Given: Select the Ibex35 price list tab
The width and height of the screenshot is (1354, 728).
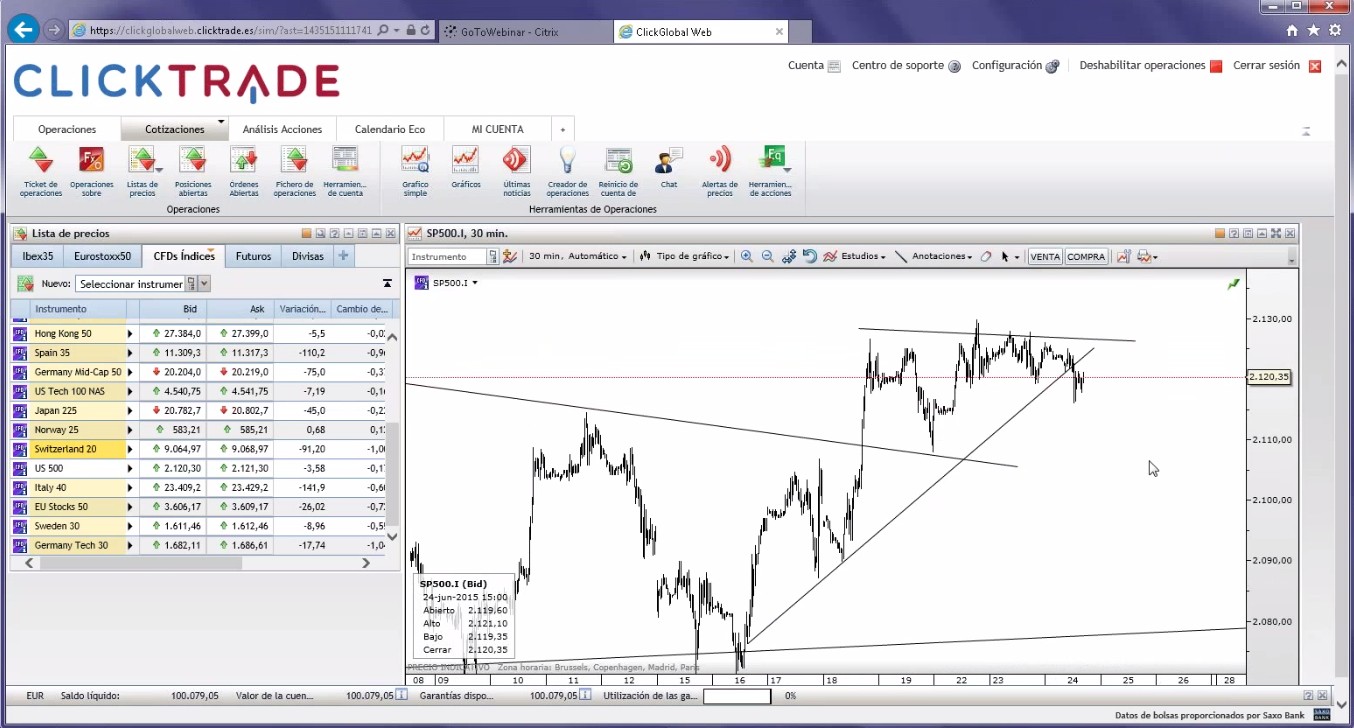Looking at the screenshot, I should point(38,256).
